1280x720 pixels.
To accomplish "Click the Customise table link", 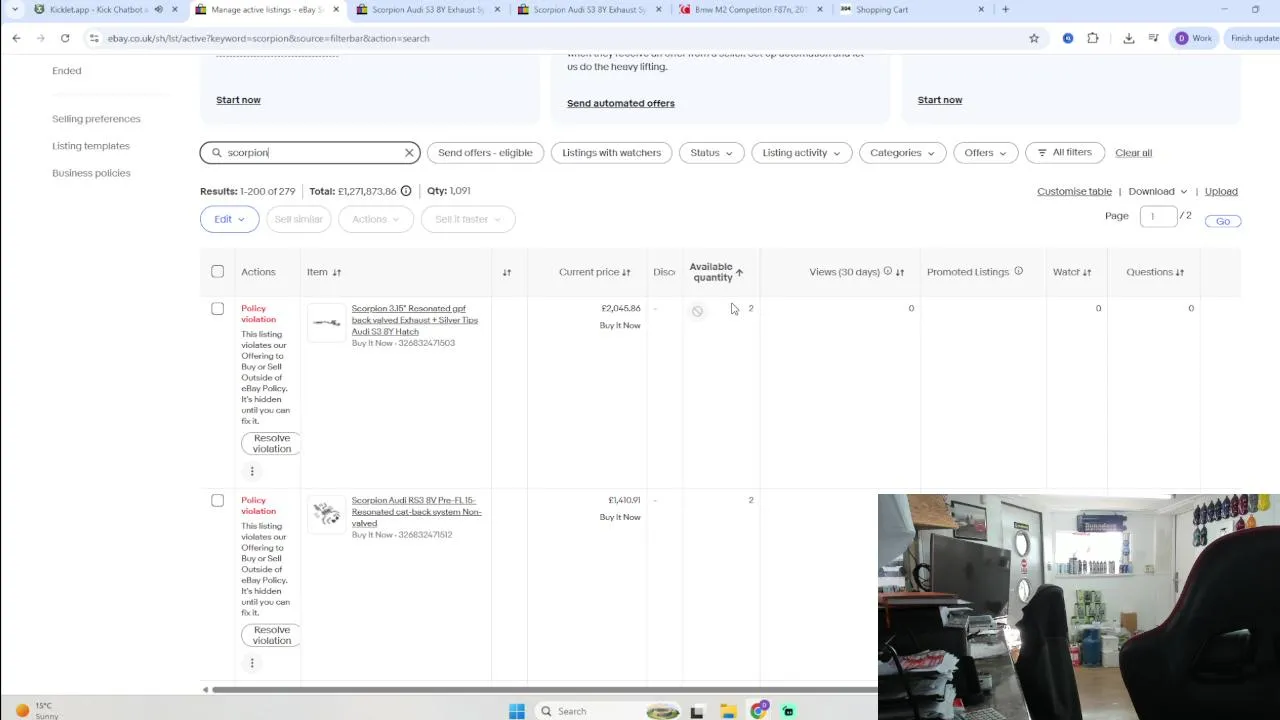I will coord(1074,191).
